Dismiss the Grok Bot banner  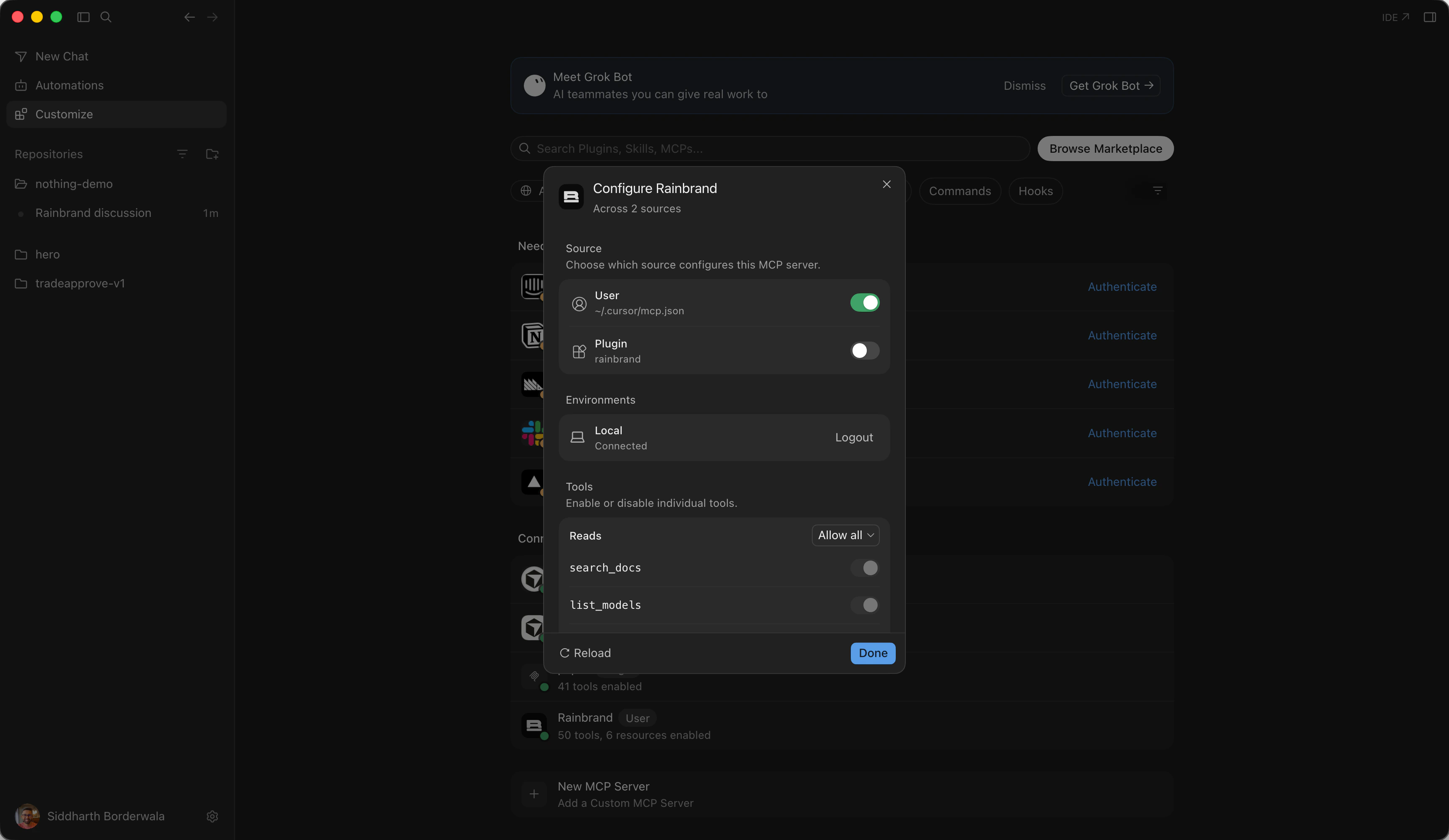click(x=1025, y=86)
